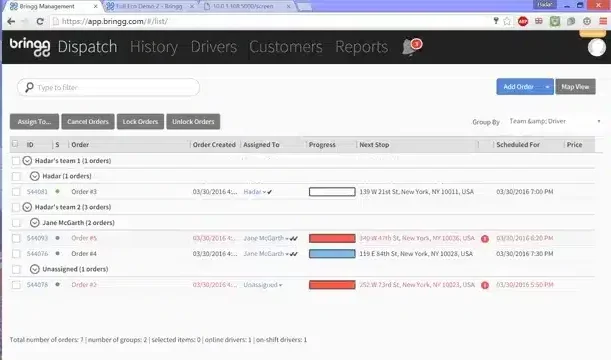Click blue progress bar for Order #4

pos(332,254)
